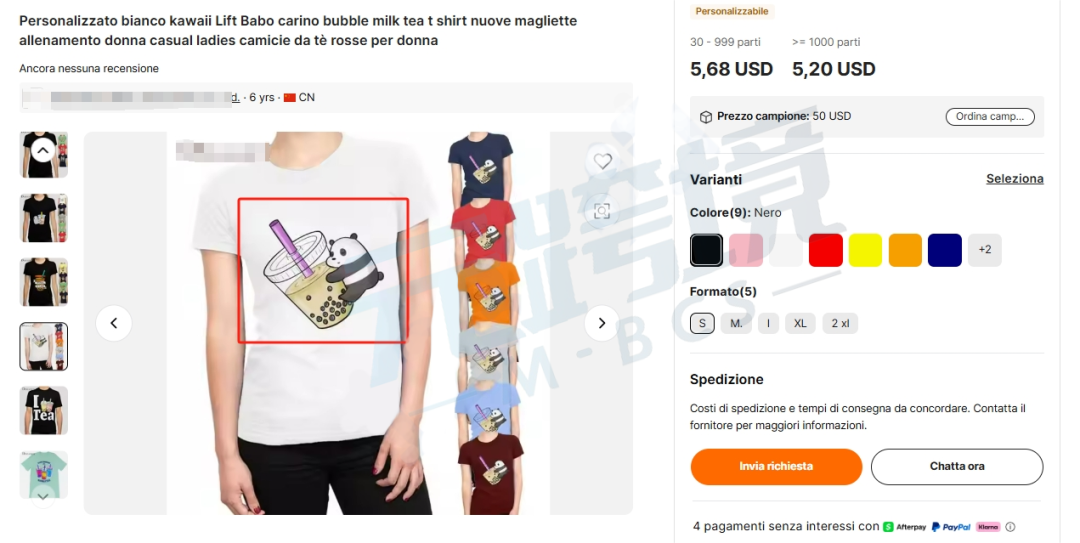The width and height of the screenshot is (1080, 543).
Task: Open image search camera icon
Action: [603, 211]
